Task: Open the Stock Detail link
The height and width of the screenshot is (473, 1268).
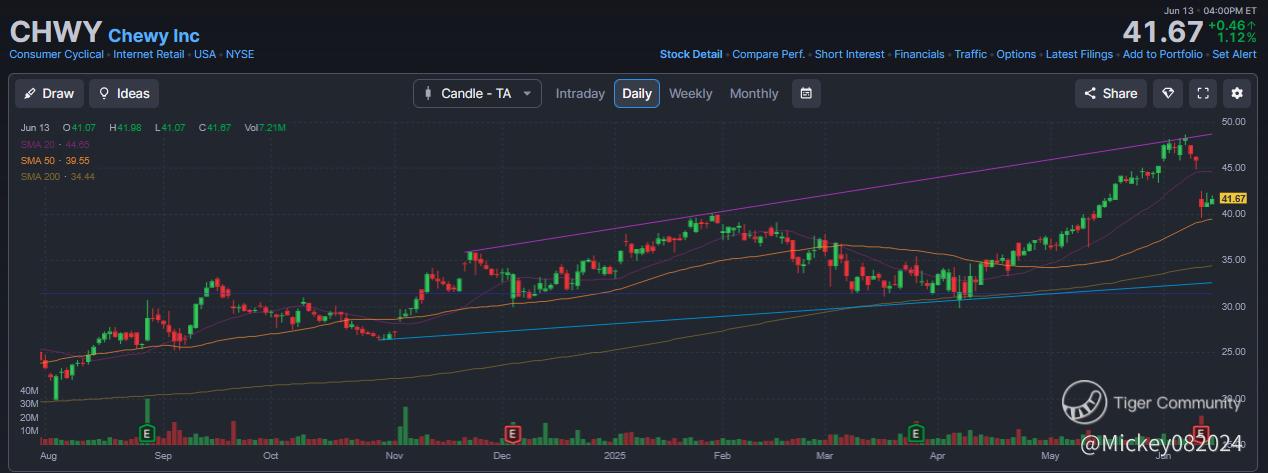Action: coord(691,54)
